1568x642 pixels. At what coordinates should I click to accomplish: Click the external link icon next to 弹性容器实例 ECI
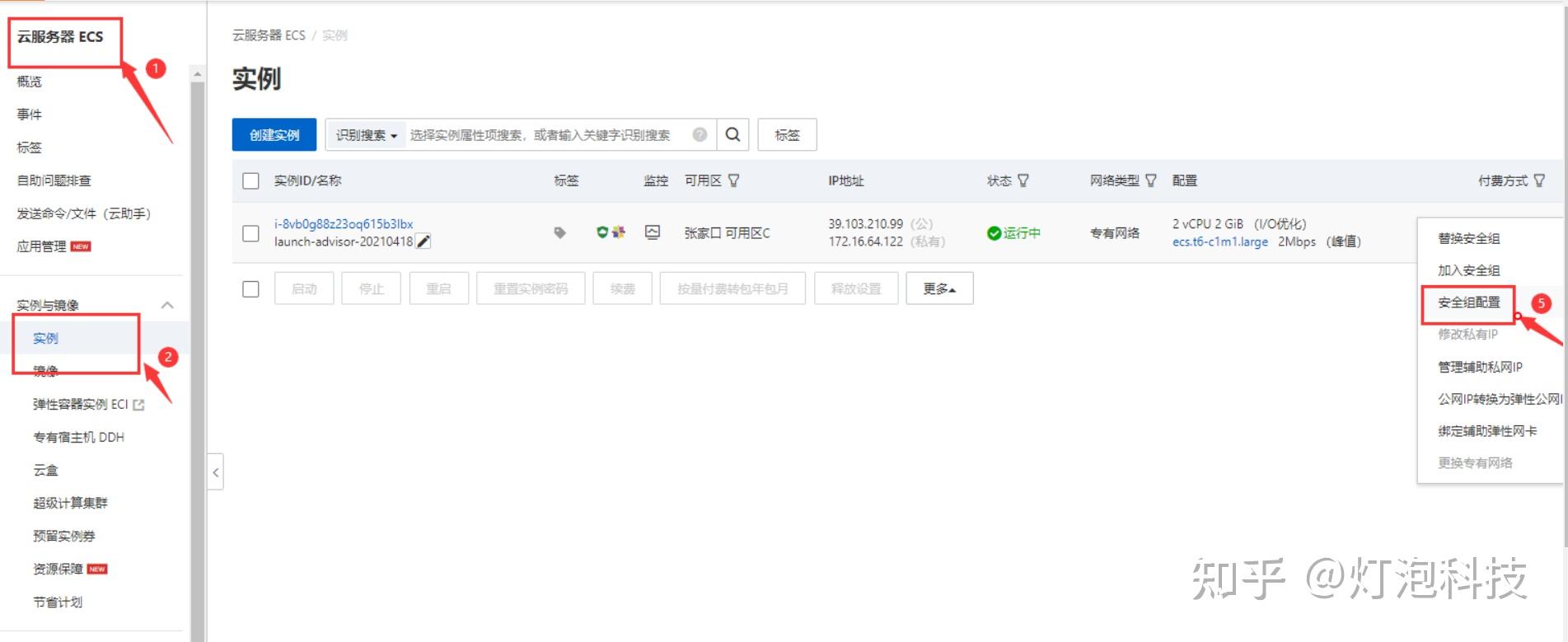click(138, 405)
